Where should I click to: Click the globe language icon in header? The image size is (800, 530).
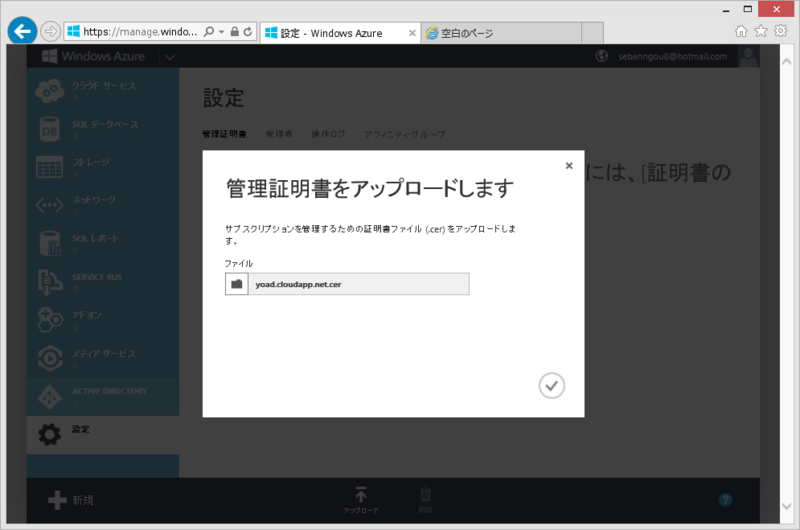(x=602, y=56)
